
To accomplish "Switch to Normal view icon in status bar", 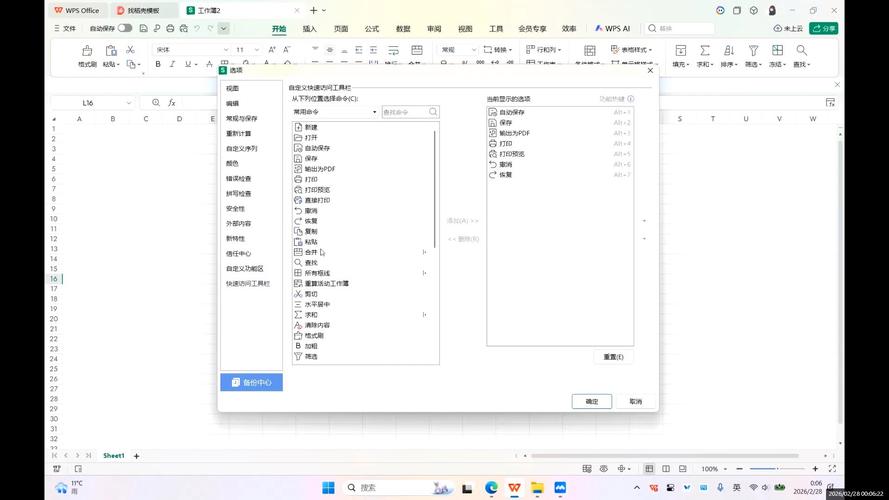I will [649, 469].
